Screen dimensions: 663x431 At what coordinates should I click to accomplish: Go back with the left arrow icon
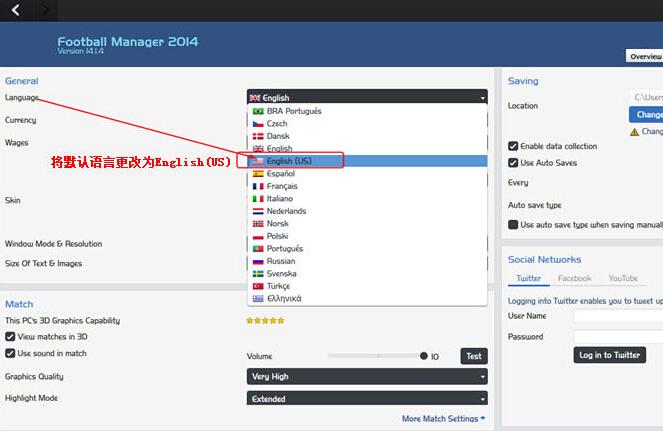(x=16, y=10)
